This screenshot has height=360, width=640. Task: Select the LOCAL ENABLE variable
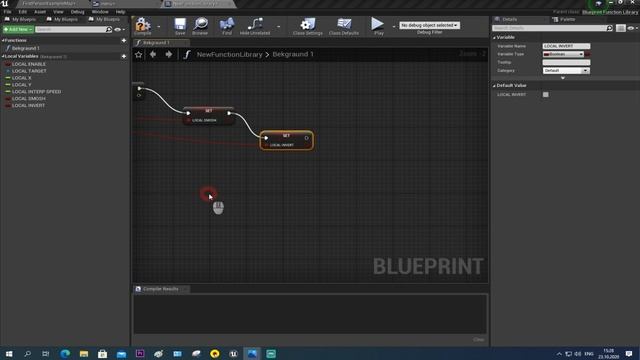pyautogui.click(x=29, y=64)
